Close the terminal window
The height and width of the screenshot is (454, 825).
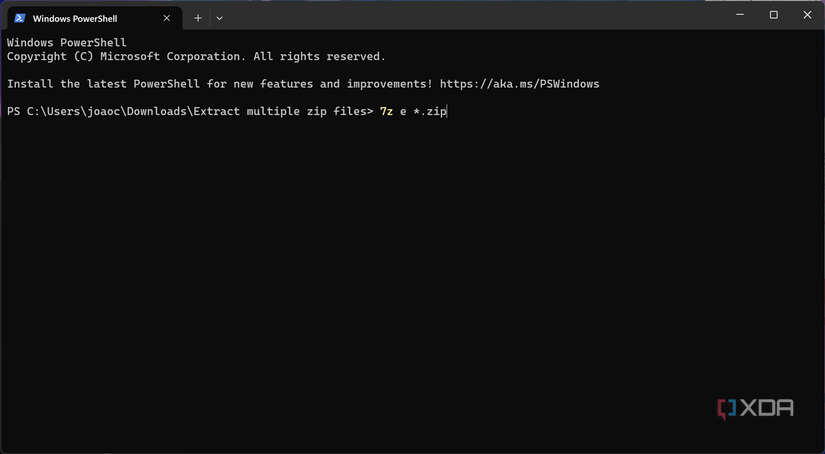click(x=807, y=15)
